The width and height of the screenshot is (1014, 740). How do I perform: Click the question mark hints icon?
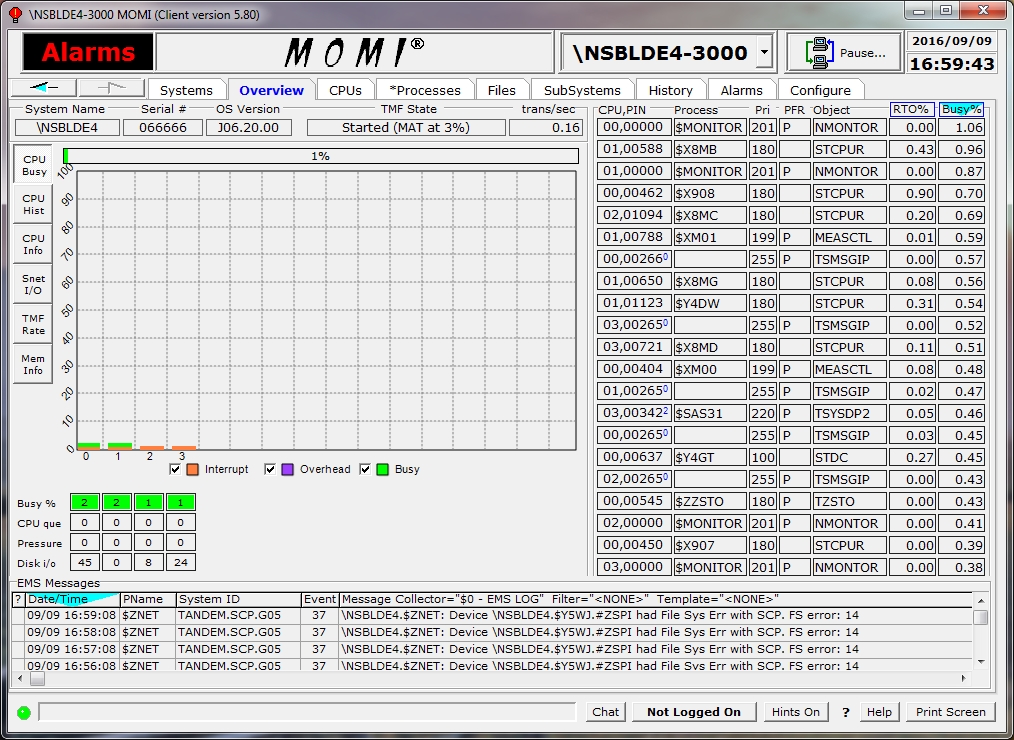coord(846,712)
